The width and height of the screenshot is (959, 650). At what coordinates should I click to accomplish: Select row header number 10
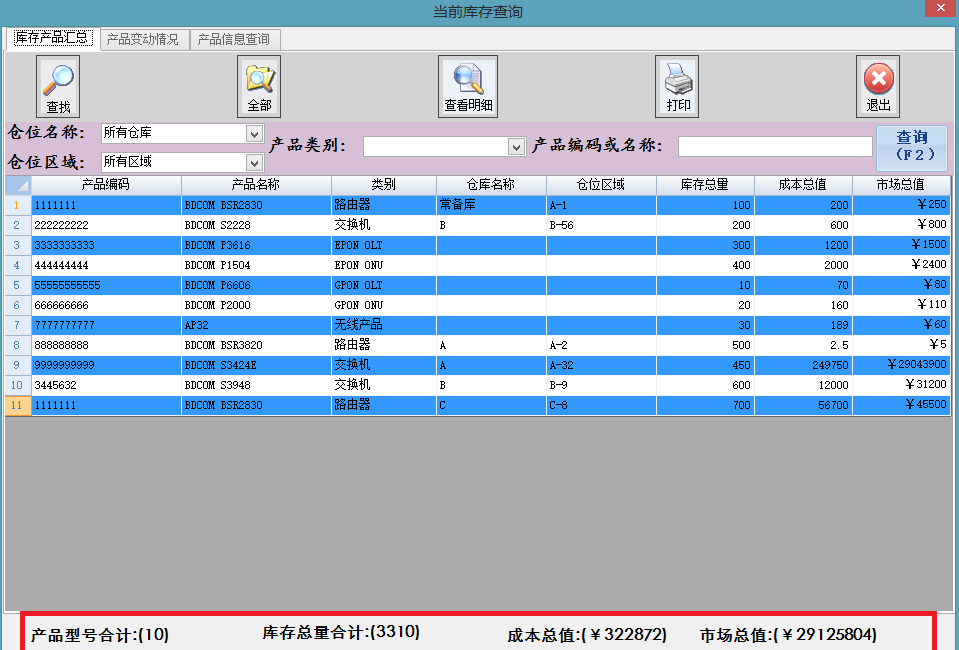(x=18, y=385)
